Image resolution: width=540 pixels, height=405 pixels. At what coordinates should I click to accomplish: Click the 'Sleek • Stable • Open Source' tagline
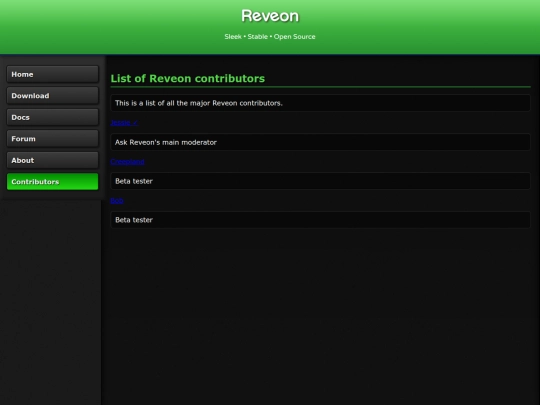(x=270, y=37)
